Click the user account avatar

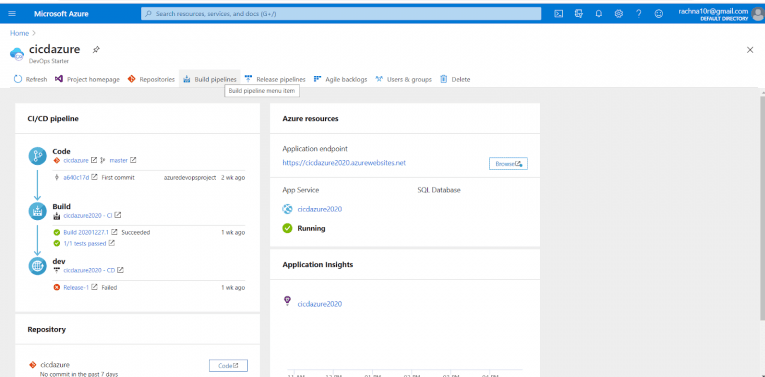758,14
